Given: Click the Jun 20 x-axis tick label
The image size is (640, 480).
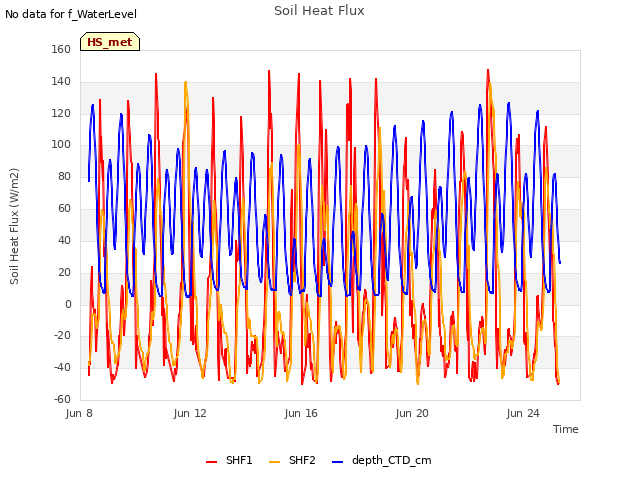Looking at the screenshot, I should 412,413.
